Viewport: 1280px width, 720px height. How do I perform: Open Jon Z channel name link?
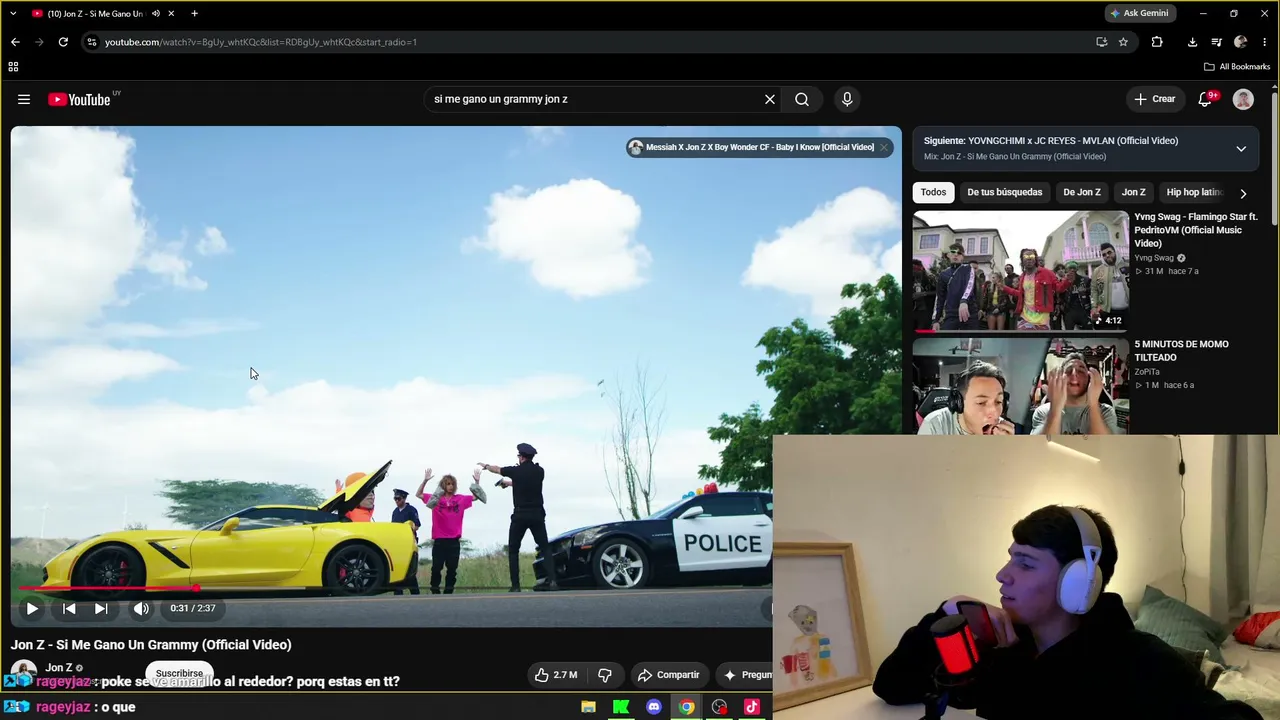pyautogui.click(x=59, y=668)
